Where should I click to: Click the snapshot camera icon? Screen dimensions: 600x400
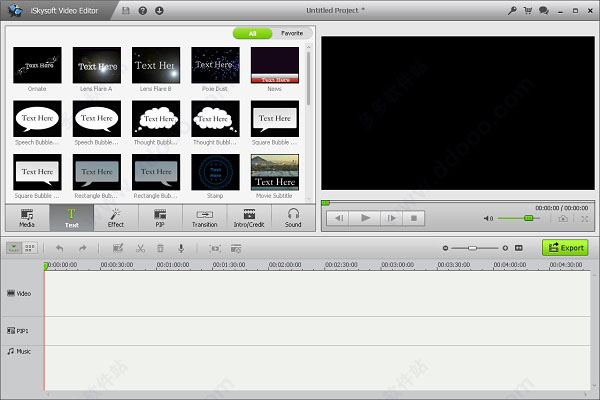pyautogui.click(x=563, y=219)
